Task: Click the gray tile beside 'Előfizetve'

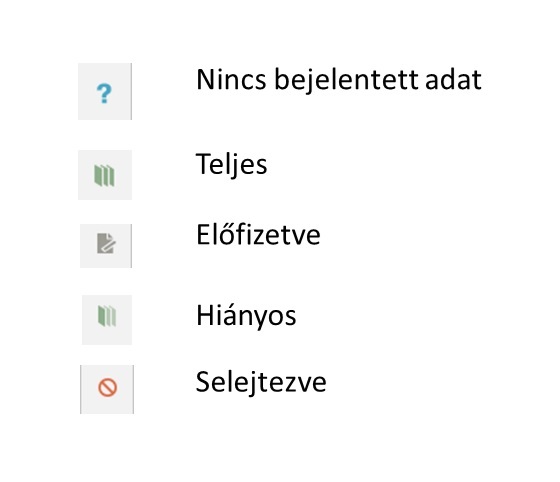Action: click(106, 246)
